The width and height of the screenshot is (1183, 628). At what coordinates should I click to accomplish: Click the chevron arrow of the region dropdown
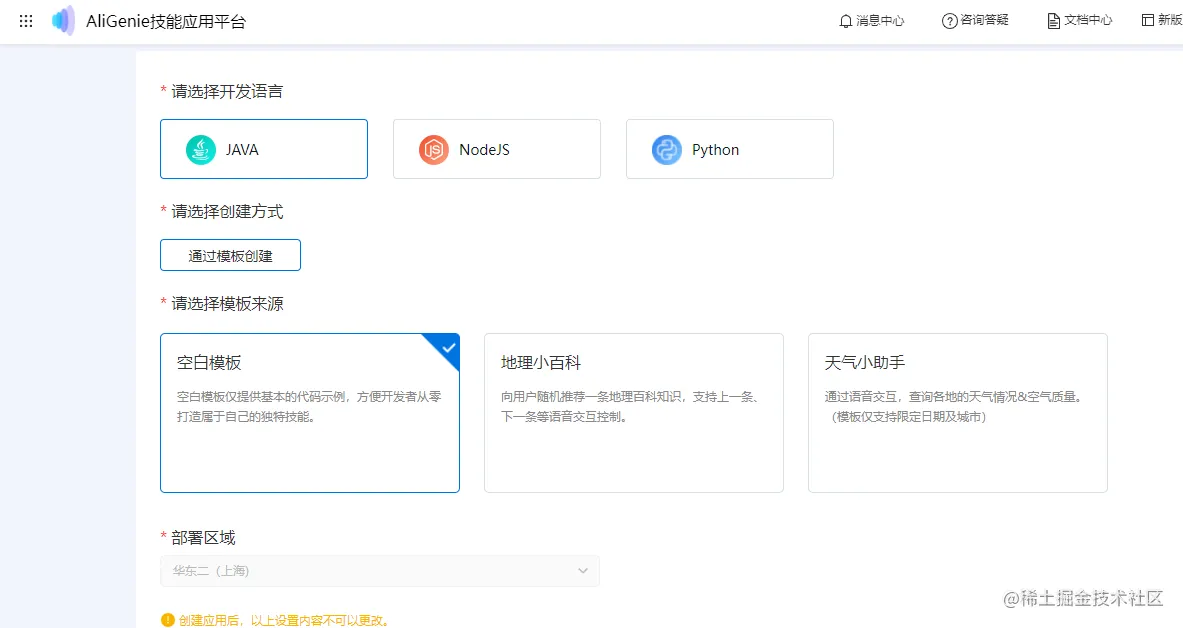582,571
